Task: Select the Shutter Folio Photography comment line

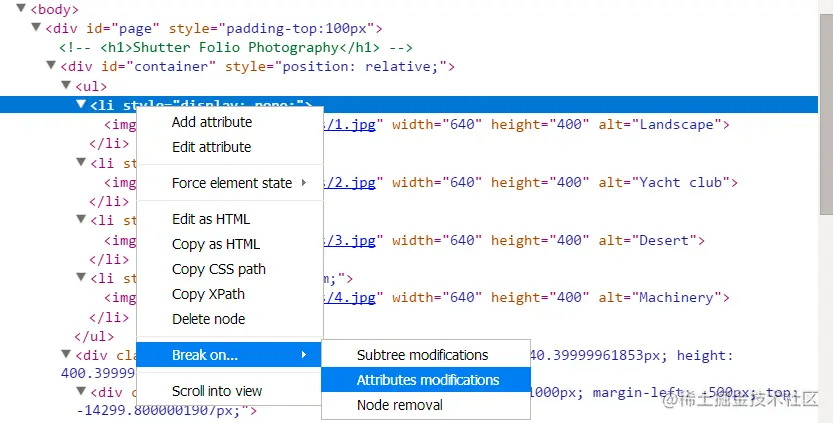Action: click(x=236, y=47)
